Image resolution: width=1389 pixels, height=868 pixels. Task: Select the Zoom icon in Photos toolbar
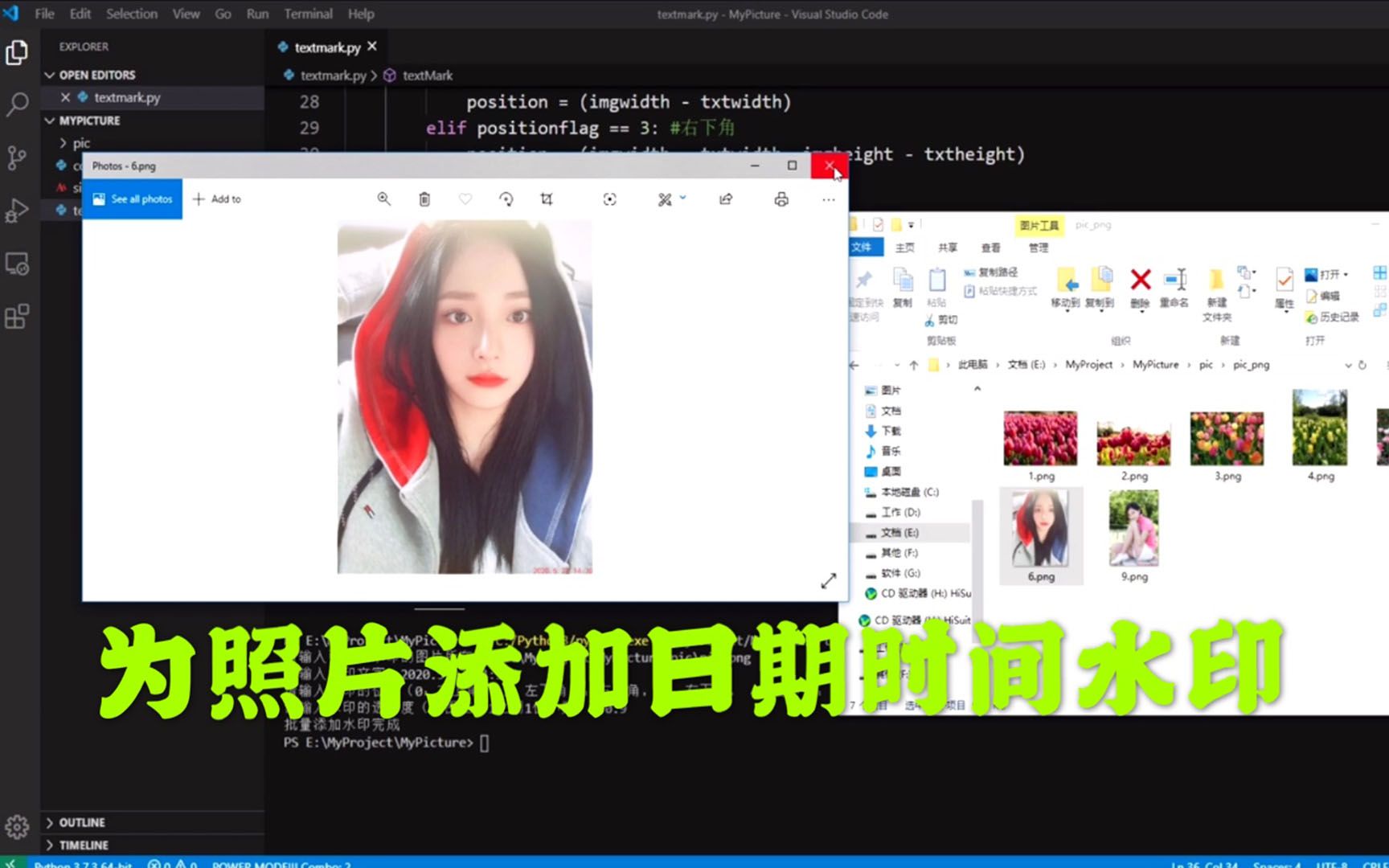384,199
